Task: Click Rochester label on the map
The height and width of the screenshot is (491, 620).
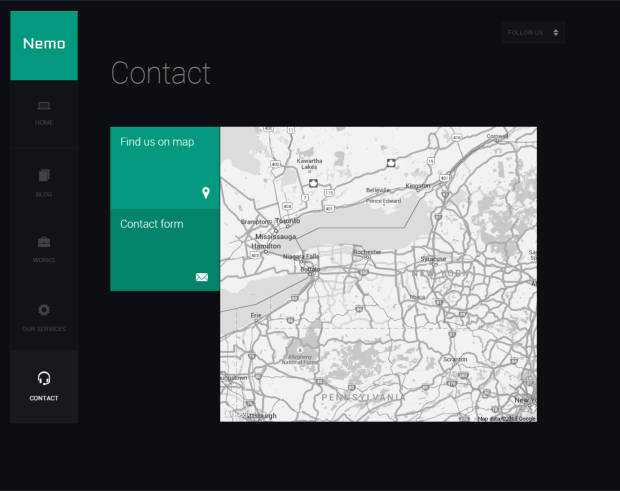Action: (x=367, y=252)
